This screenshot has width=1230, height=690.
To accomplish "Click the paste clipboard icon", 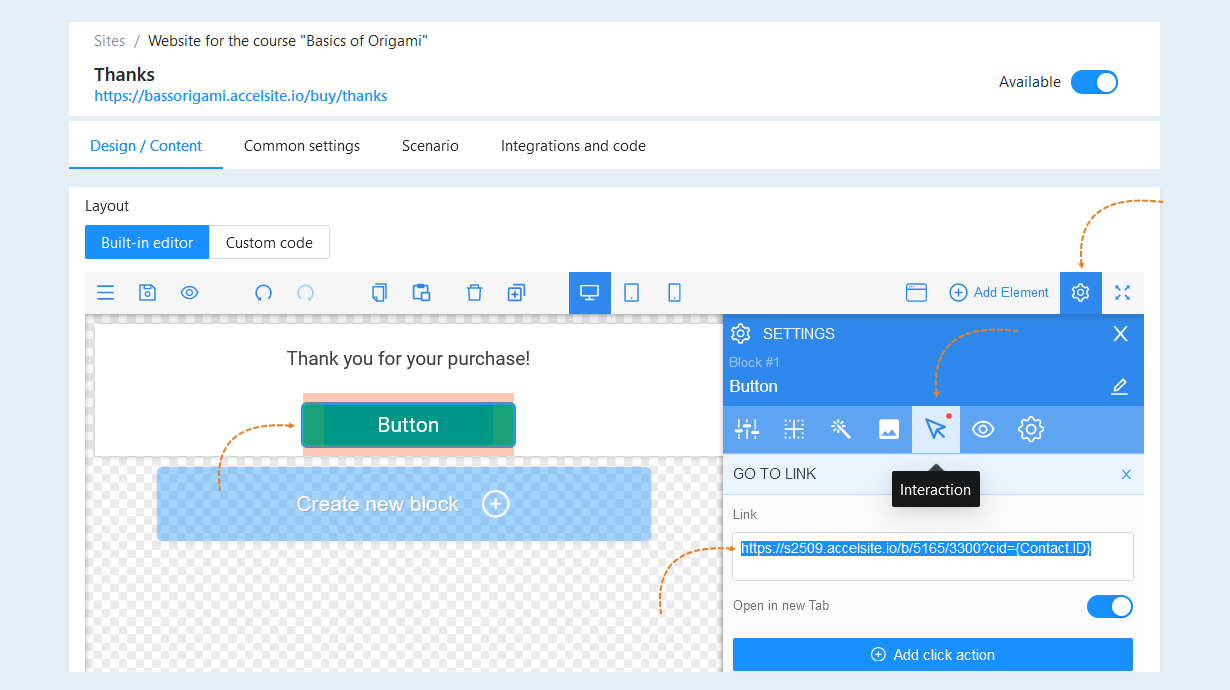I will [421, 293].
